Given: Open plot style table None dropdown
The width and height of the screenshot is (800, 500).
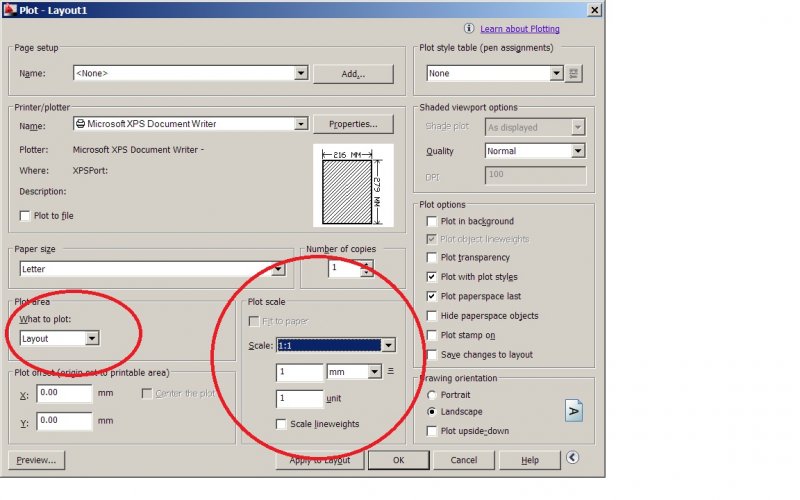Looking at the screenshot, I should (x=556, y=73).
